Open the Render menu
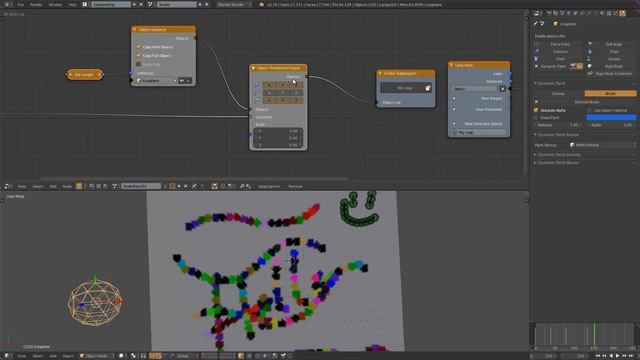This screenshot has height=360, width=640. 36,4
